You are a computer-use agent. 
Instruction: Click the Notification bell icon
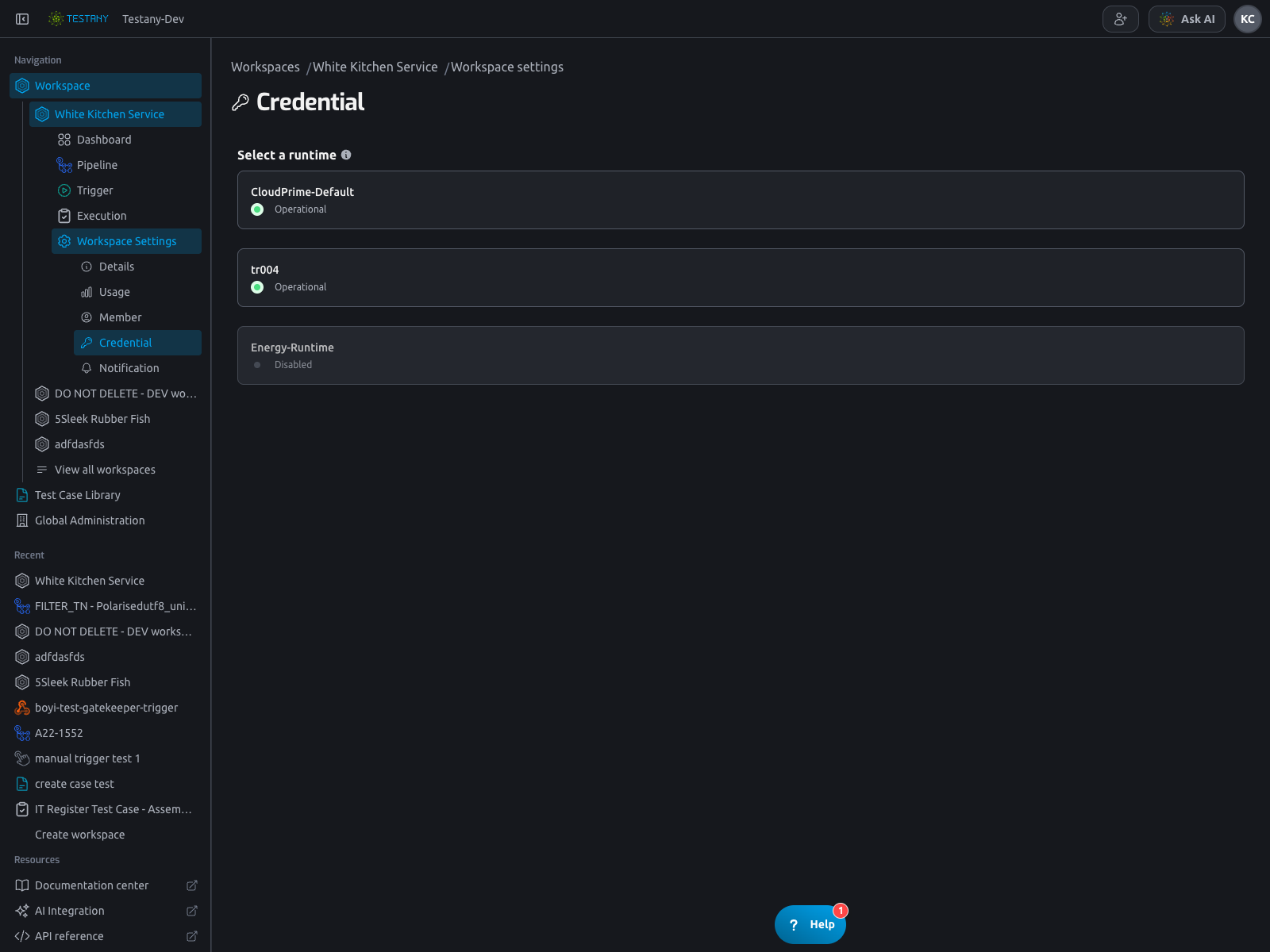pyautogui.click(x=87, y=368)
